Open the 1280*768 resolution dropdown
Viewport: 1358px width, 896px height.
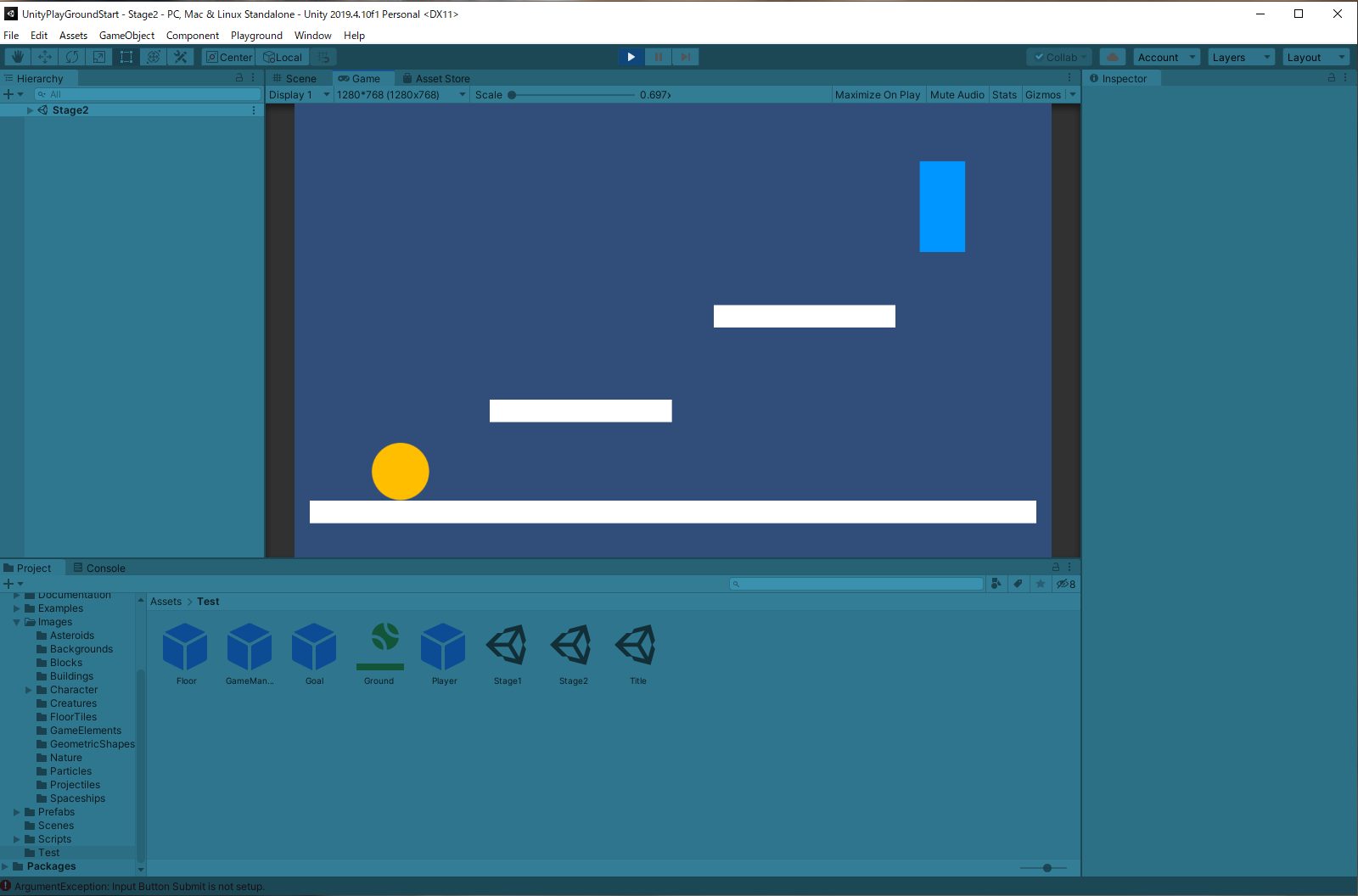(x=401, y=94)
